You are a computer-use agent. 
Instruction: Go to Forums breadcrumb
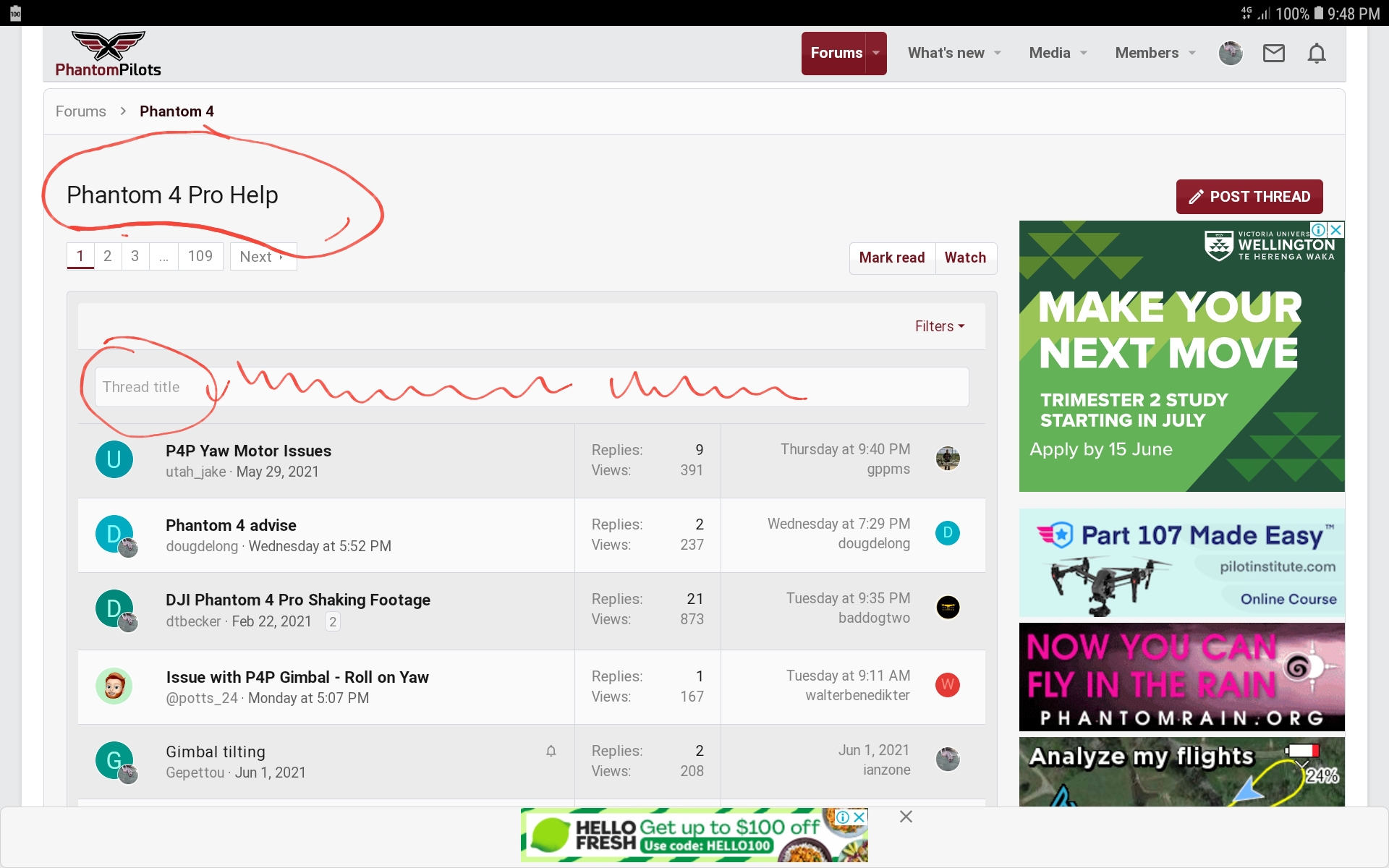[81, 111]
